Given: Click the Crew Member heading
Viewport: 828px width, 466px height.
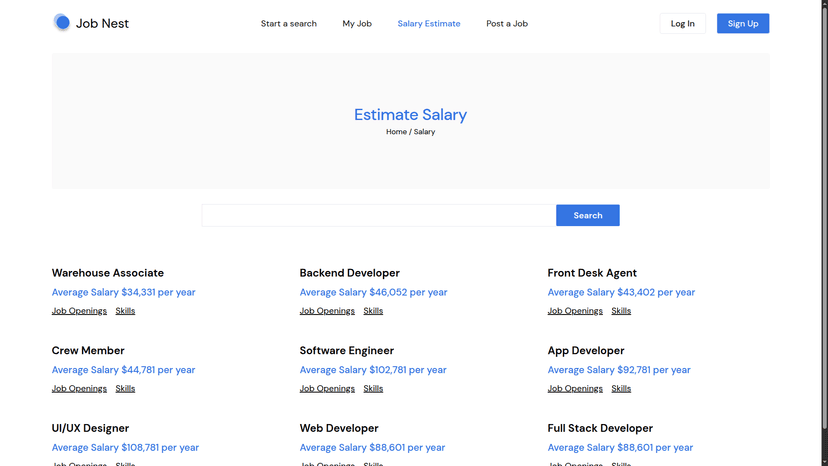Looking at the screenshot, I should [x=88, y=351].
